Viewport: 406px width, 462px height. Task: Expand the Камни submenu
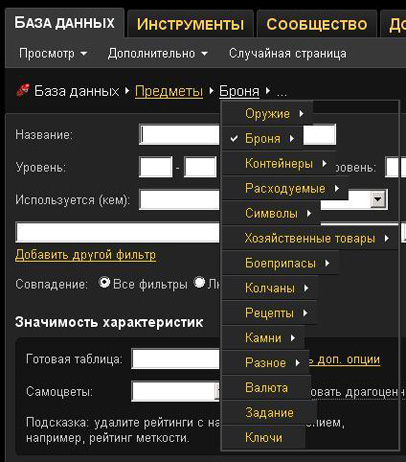[263, 338]
